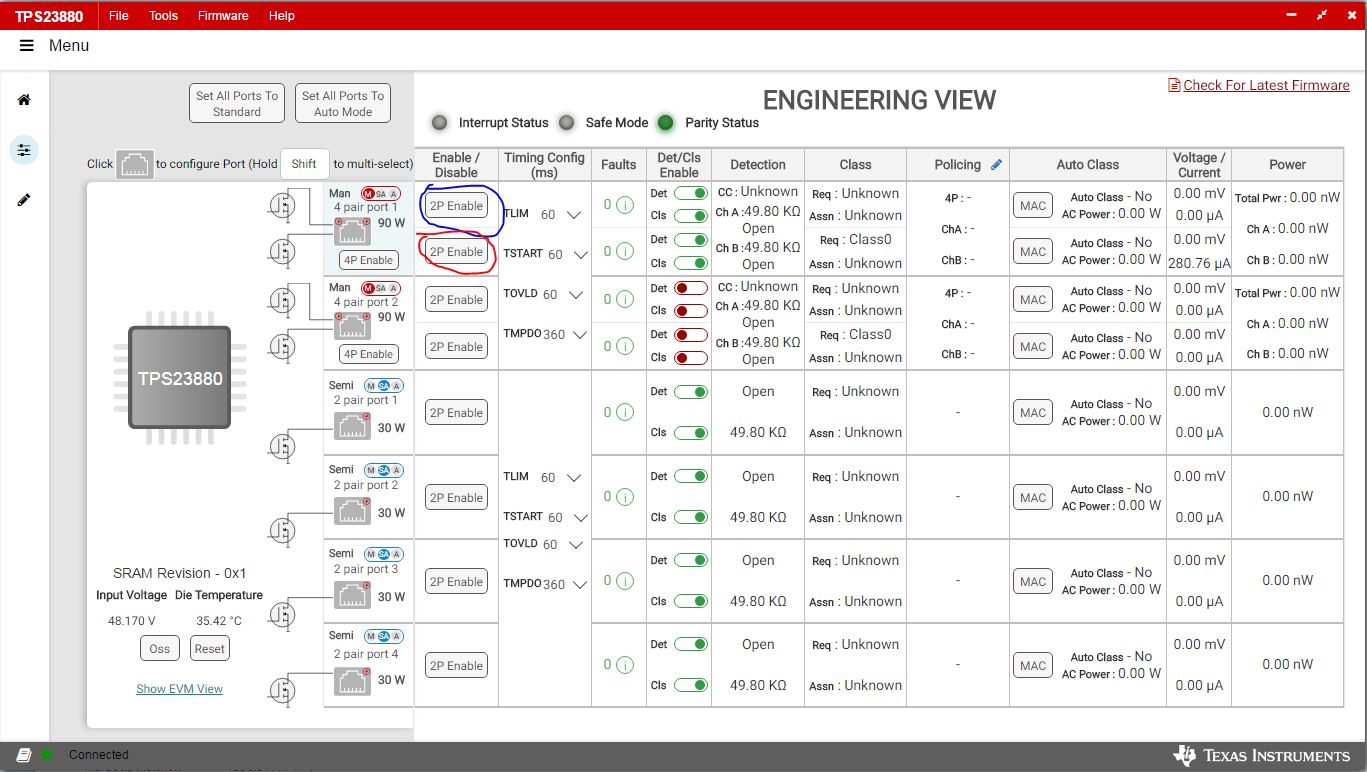This screenshot has height=772, width=1367.
Task: Toggle Det for 2 pair port 3
Action: 690,560
